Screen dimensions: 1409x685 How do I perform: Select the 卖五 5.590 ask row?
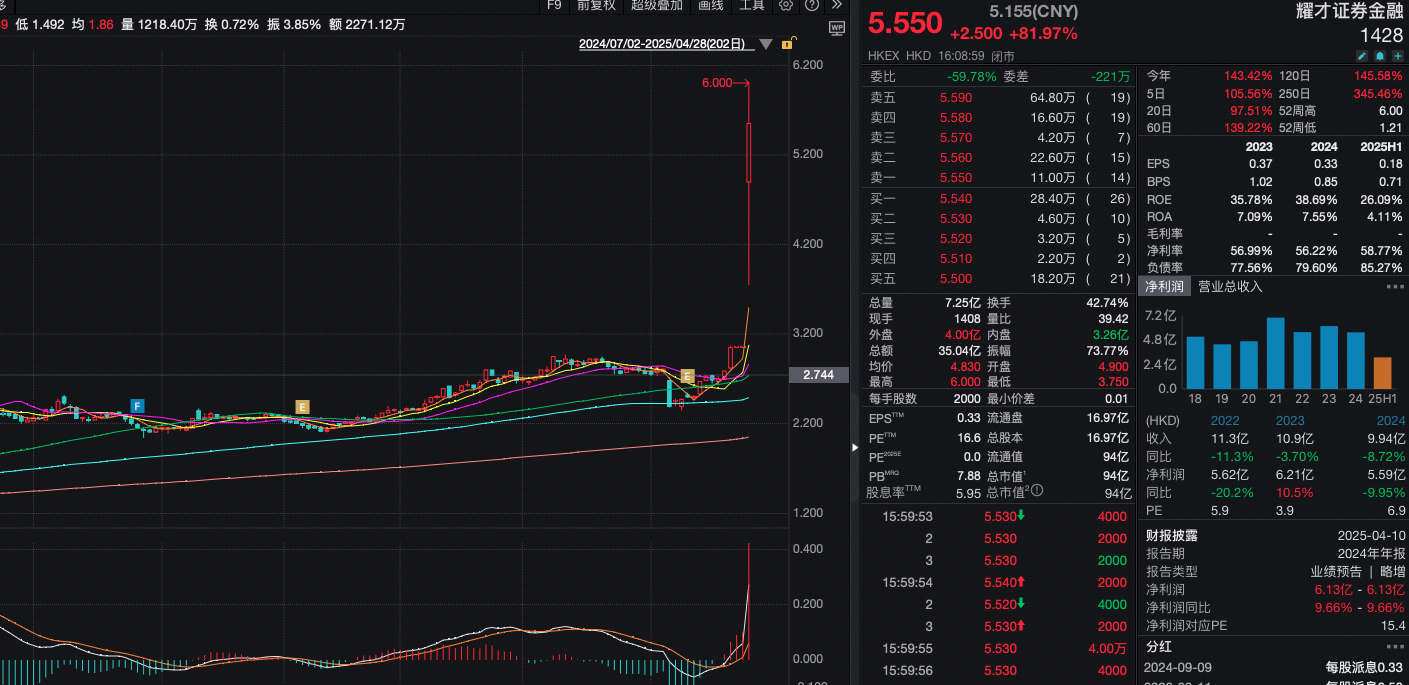click(1000, 98)
